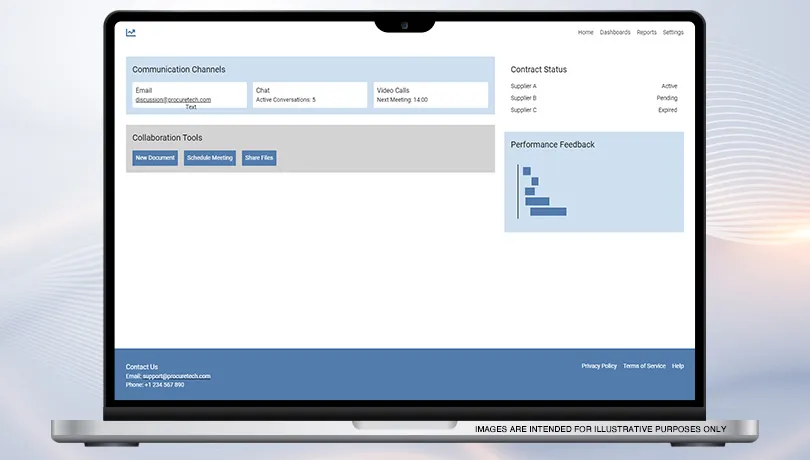Click the chart logo icon
The width and height of the screenshot is (810, 460).
pyautogui.click(x=131, y=32)
